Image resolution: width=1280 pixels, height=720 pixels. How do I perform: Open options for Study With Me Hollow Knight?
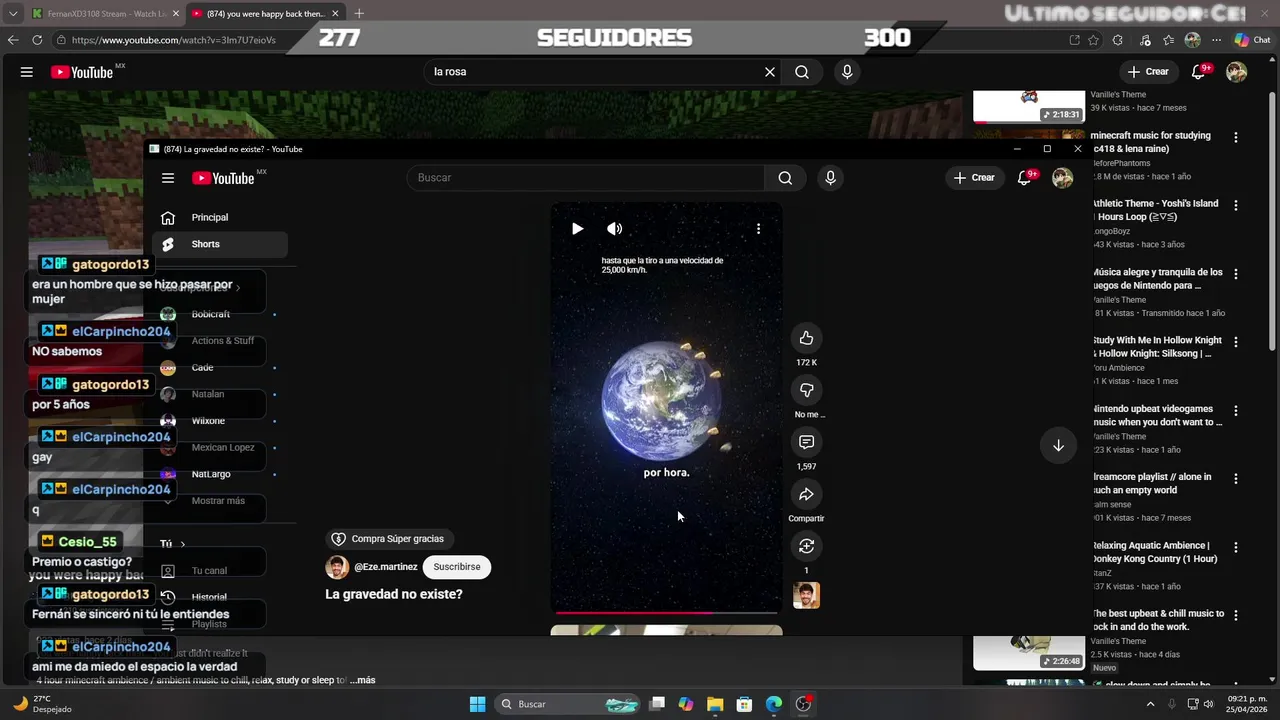pyautogui.click(x=1236, y=342)
